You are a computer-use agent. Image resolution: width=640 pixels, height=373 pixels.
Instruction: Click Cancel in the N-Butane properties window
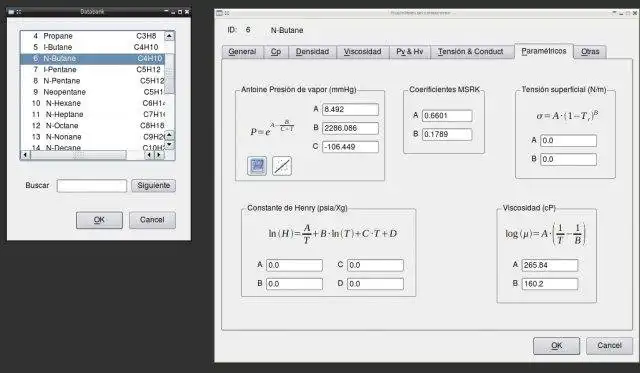coord(609,346)
